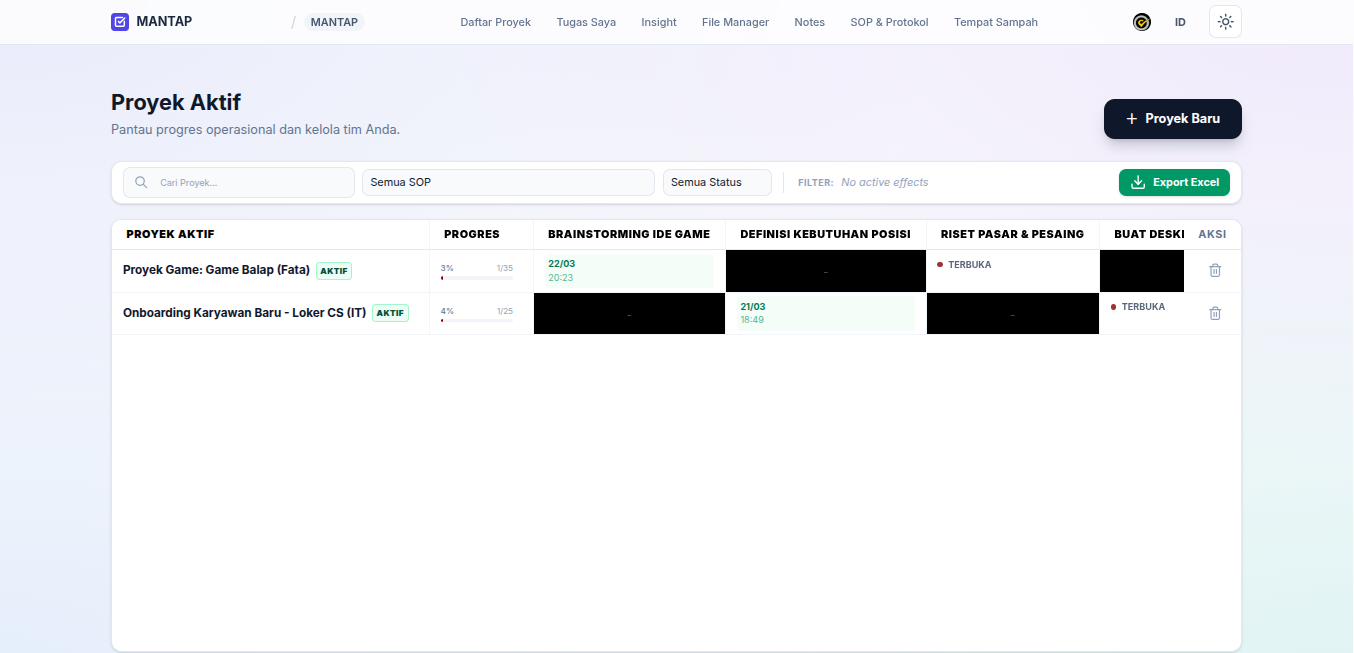Click the MANTAP breadcrumb chip
This screenshot has width=1354, height=653.
pyautogui.click(x=334, y=22)
